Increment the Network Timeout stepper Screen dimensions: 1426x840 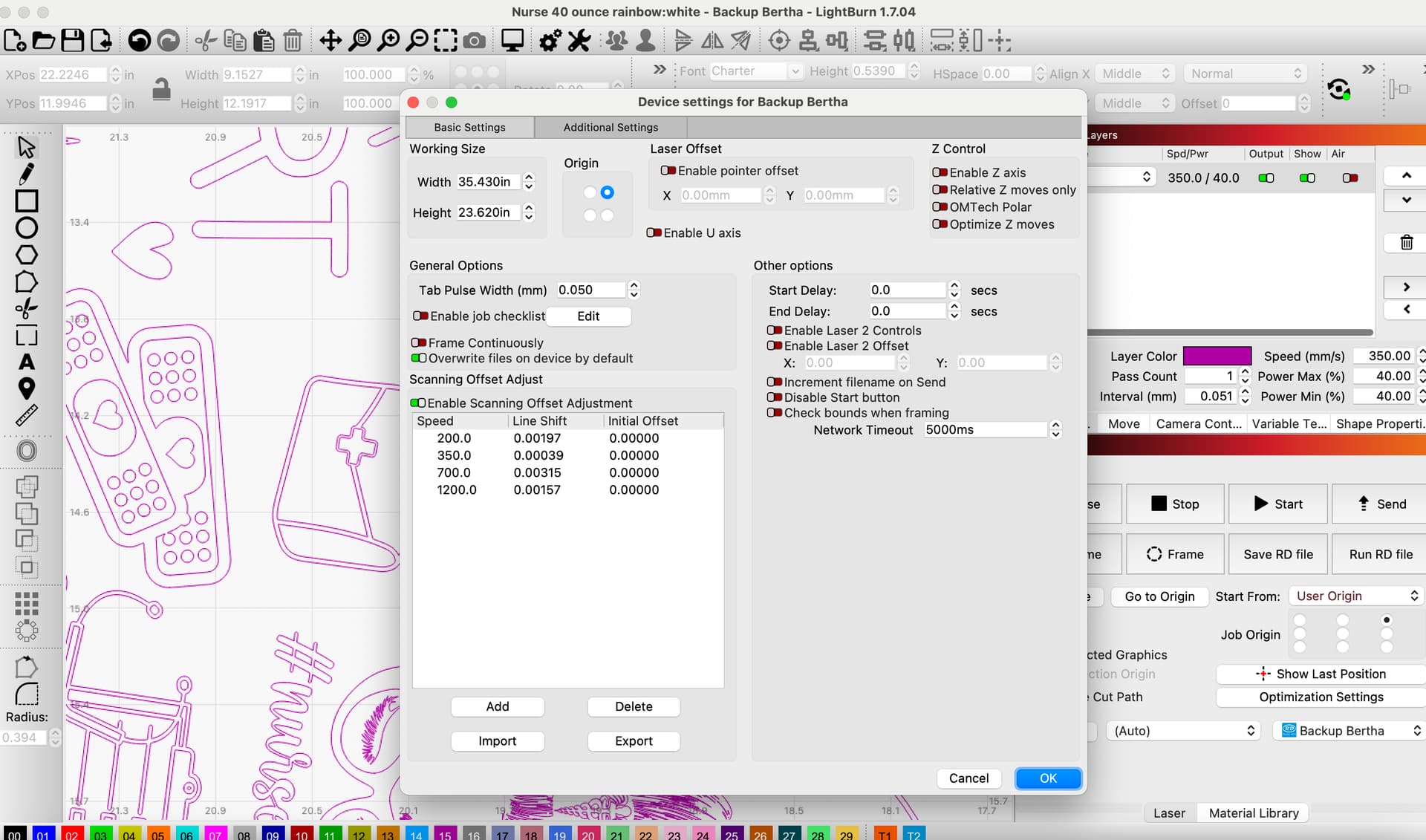point(1055,425)
